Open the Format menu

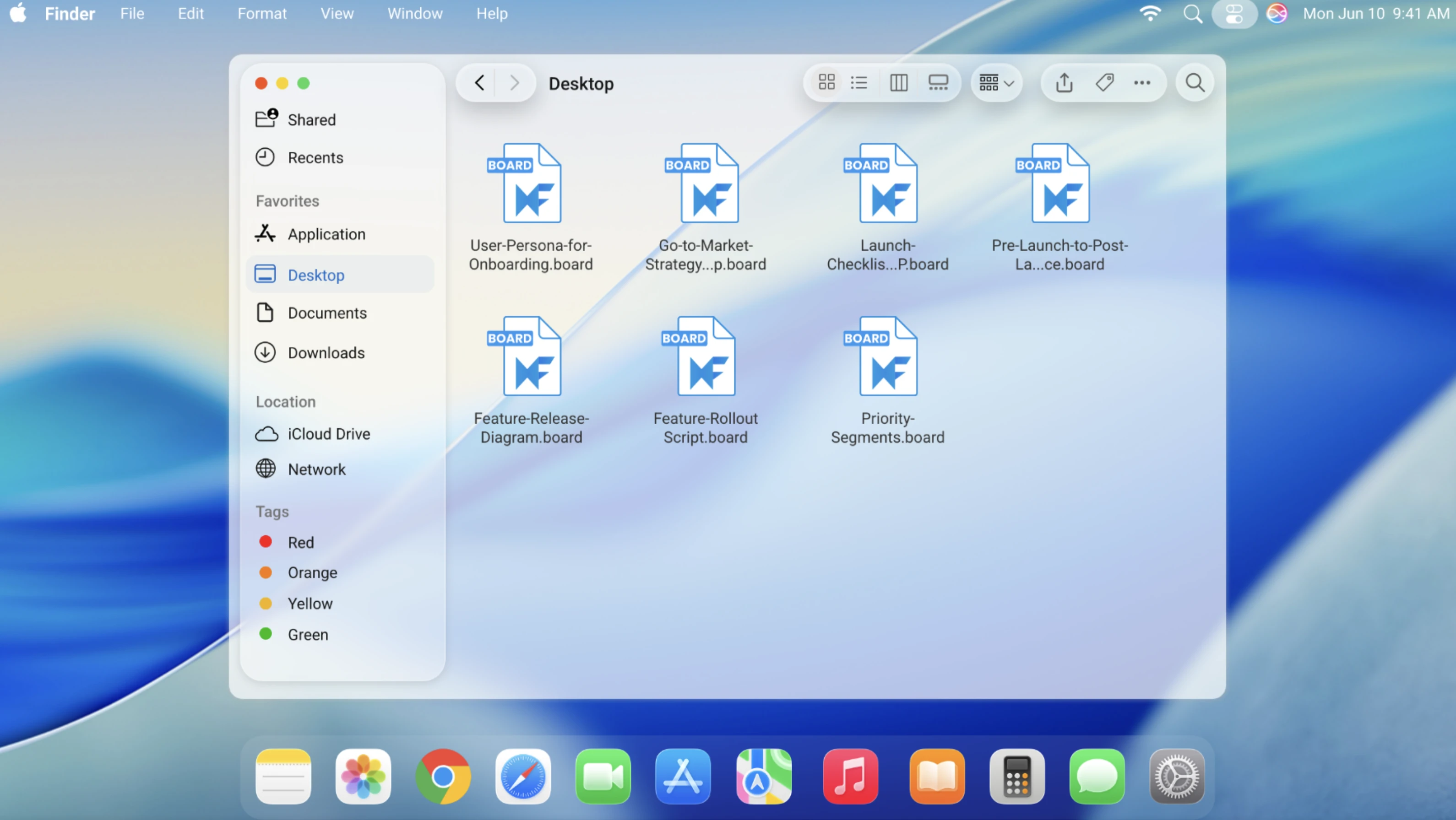262,14
